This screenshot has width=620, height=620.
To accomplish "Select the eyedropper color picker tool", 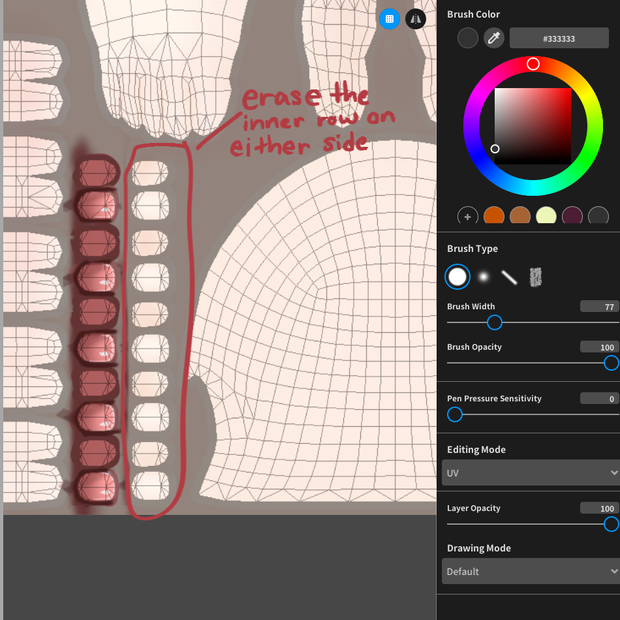I will click(x=493, y=38).
